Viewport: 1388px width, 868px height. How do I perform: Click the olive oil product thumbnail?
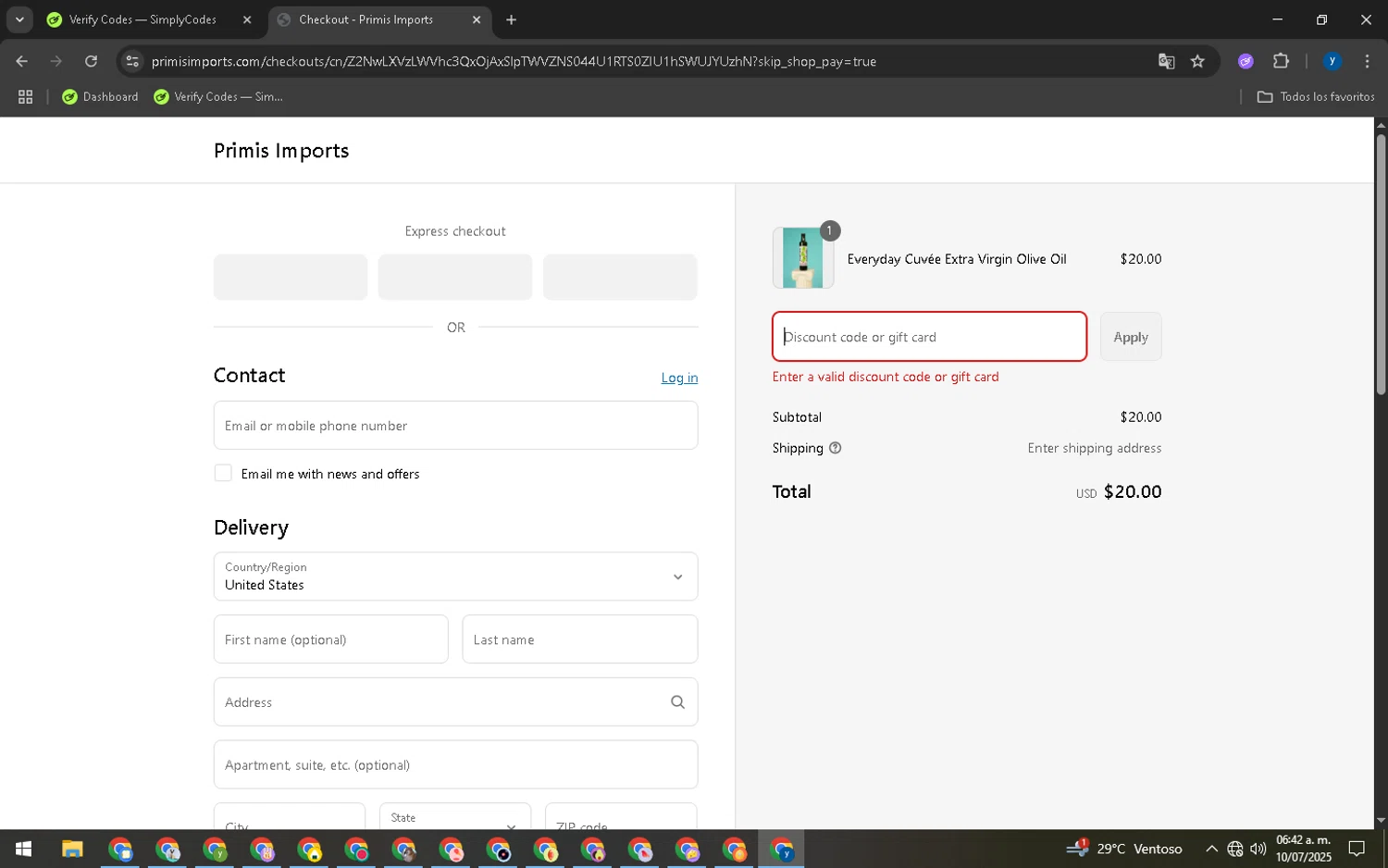[802, 258]
